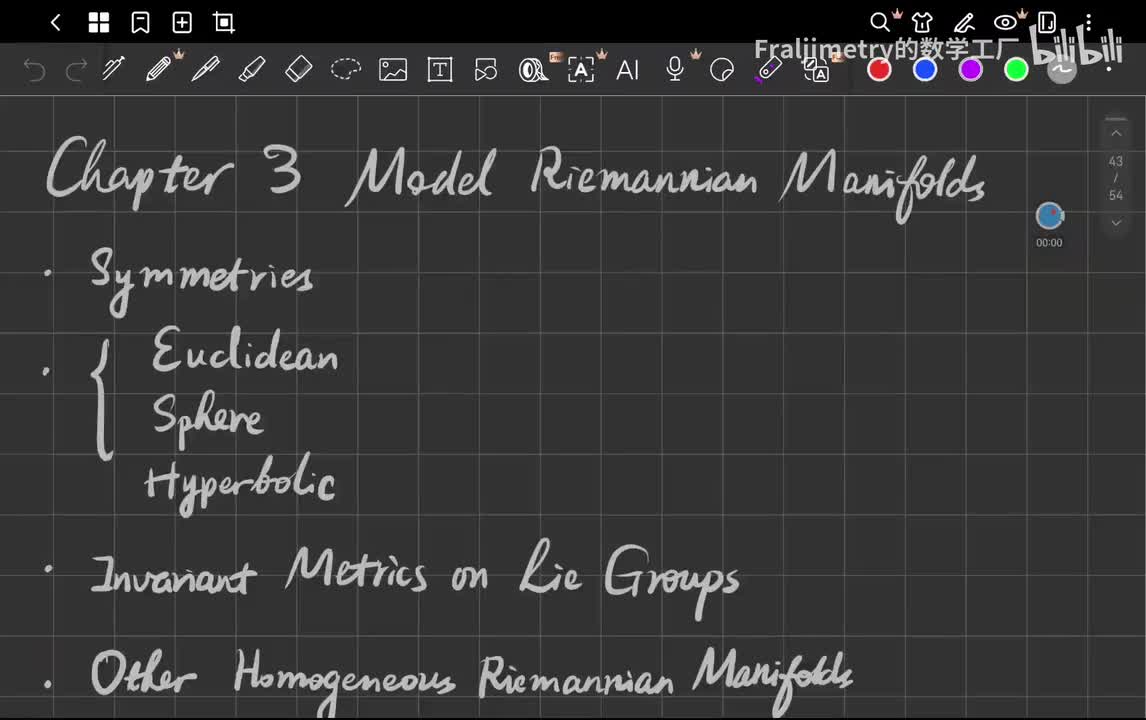Go to previous page with up chevron

click(1116, 133)
